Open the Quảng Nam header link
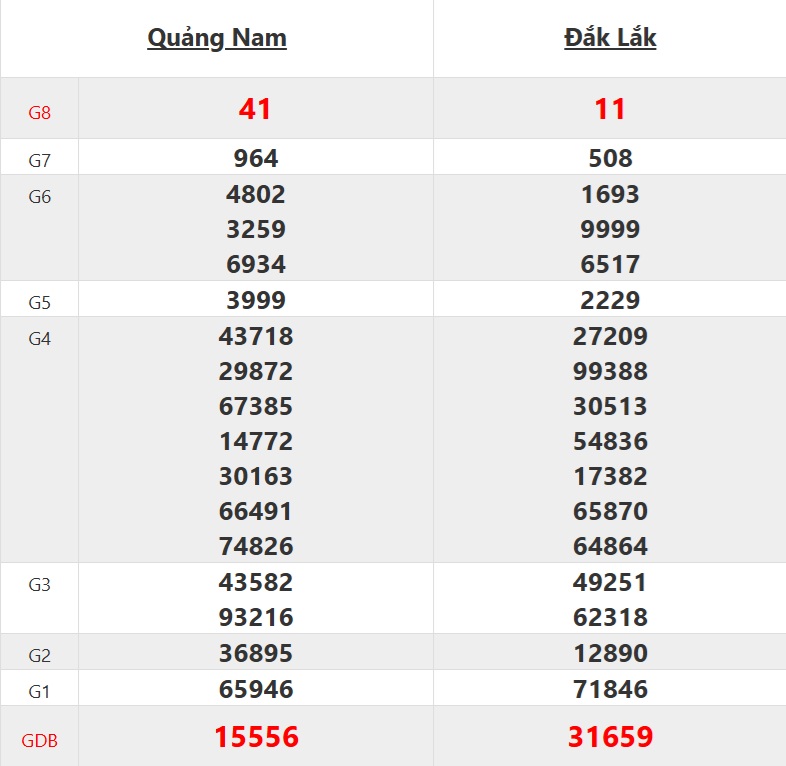 pos(217,38)
